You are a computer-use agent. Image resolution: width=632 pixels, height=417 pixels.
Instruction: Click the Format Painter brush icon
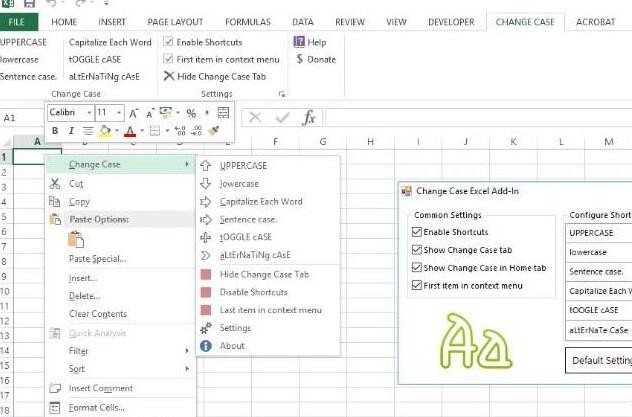click(x=214, y=130)
